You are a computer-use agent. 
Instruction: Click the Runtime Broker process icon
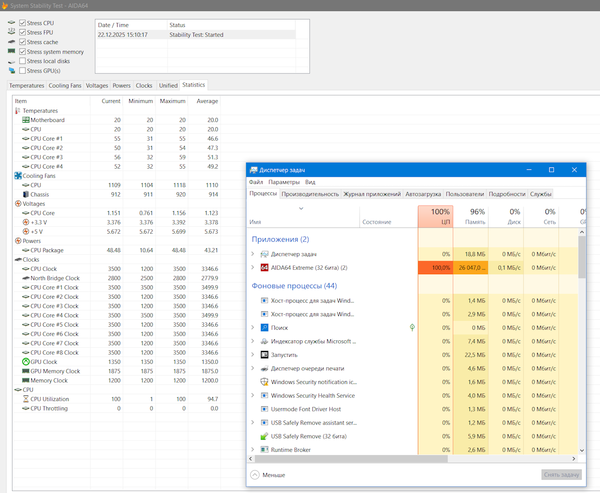264,450
